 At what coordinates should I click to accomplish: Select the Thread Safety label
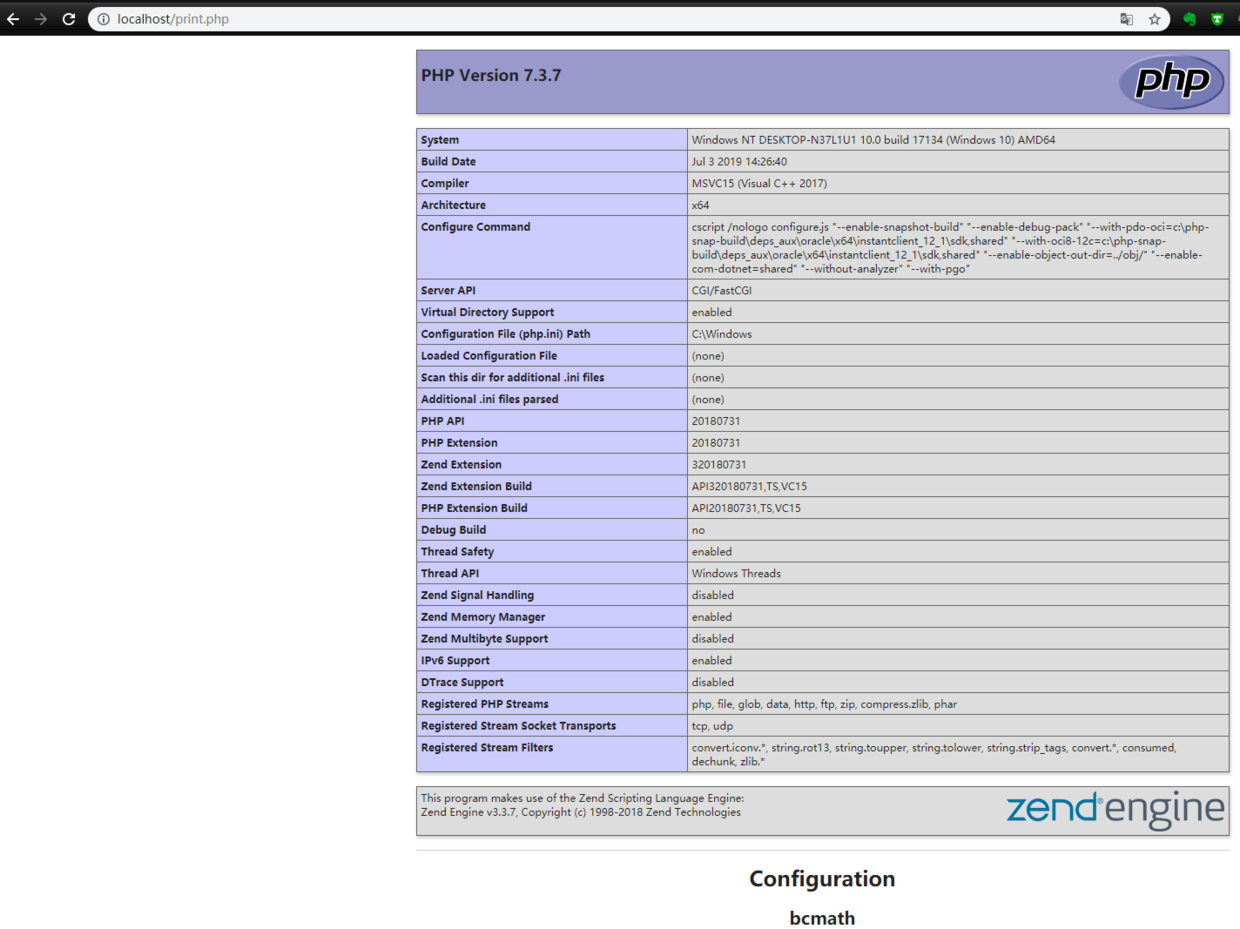point(457,552)
